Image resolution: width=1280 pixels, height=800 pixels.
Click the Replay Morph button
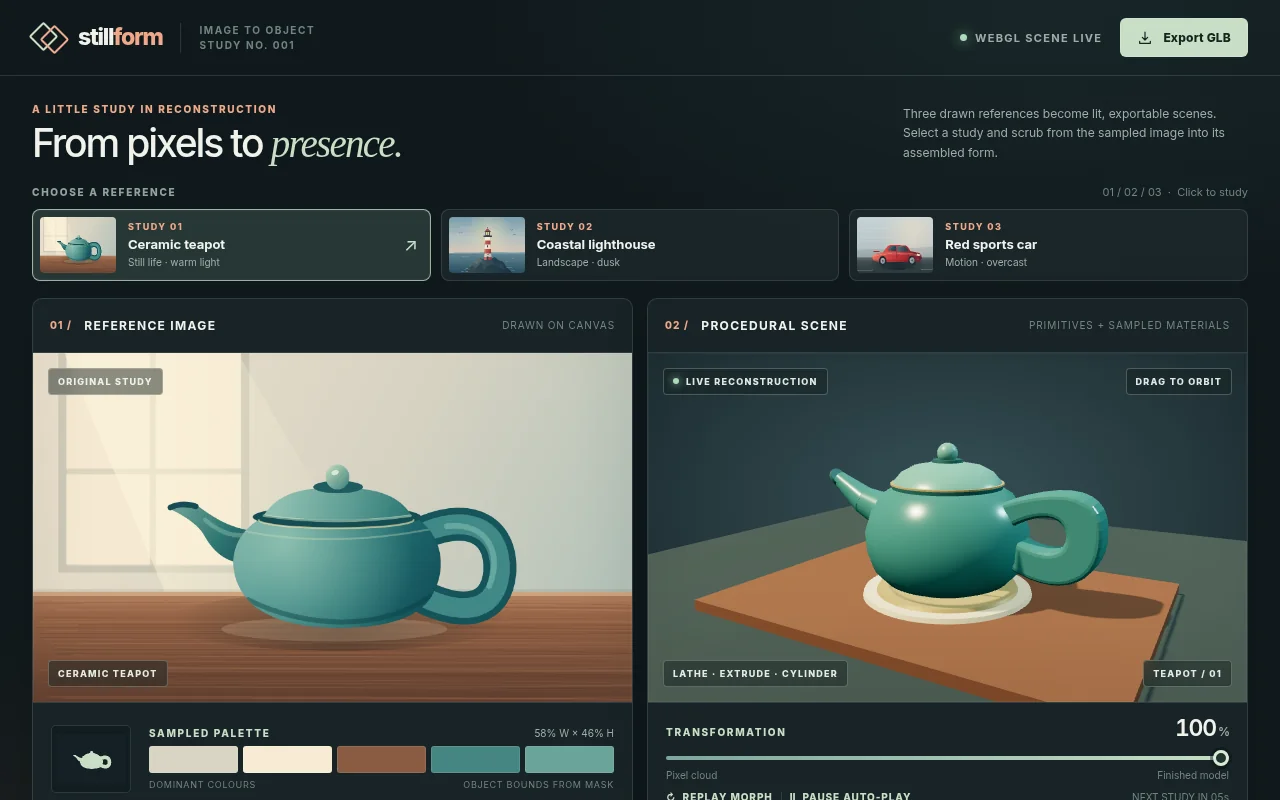tap(719, 797)
